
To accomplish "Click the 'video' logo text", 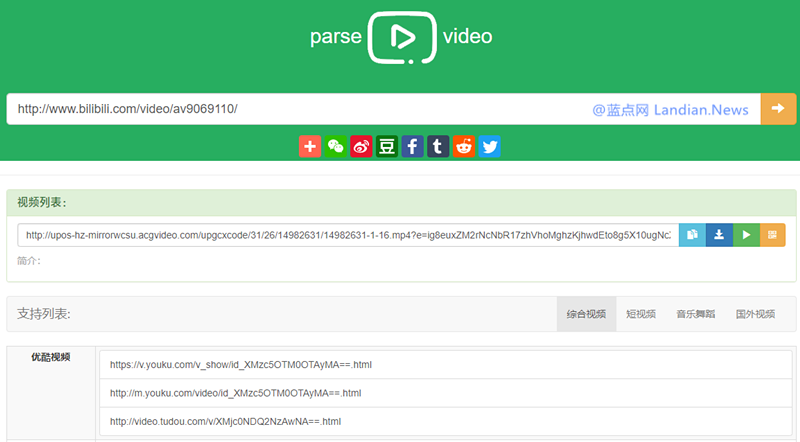I will coord(467,36).
